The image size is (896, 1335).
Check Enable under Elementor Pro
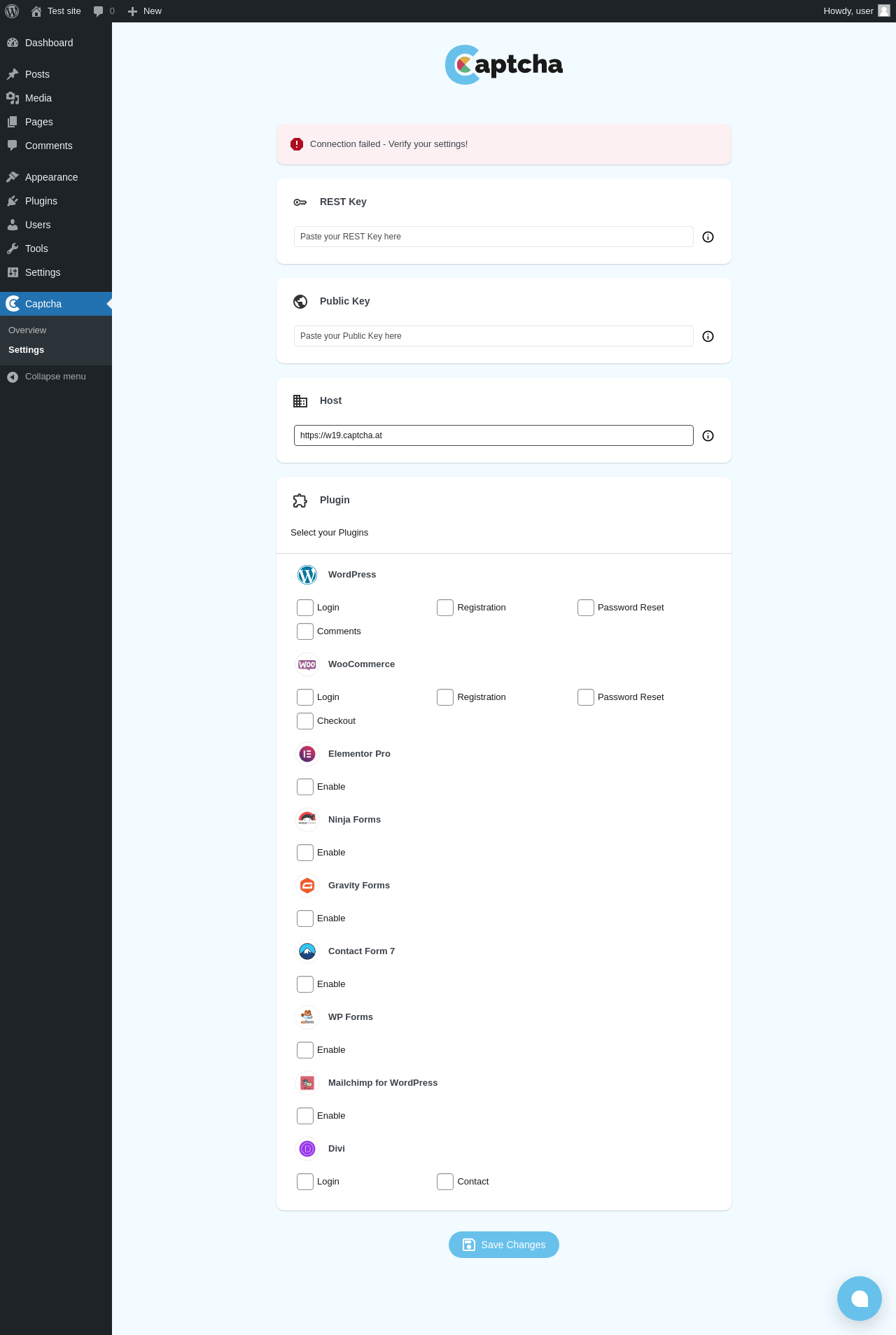305,787
